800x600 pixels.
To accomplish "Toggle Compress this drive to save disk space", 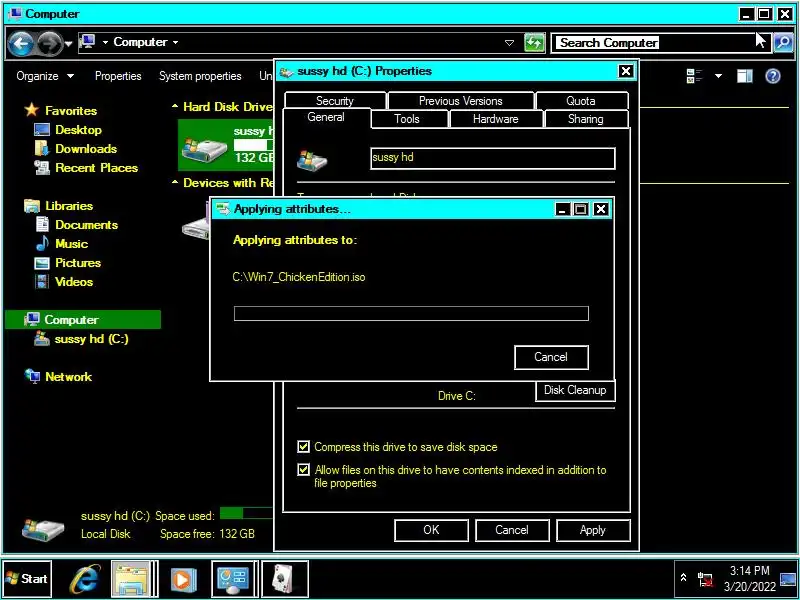I will [x=303, y=447].
